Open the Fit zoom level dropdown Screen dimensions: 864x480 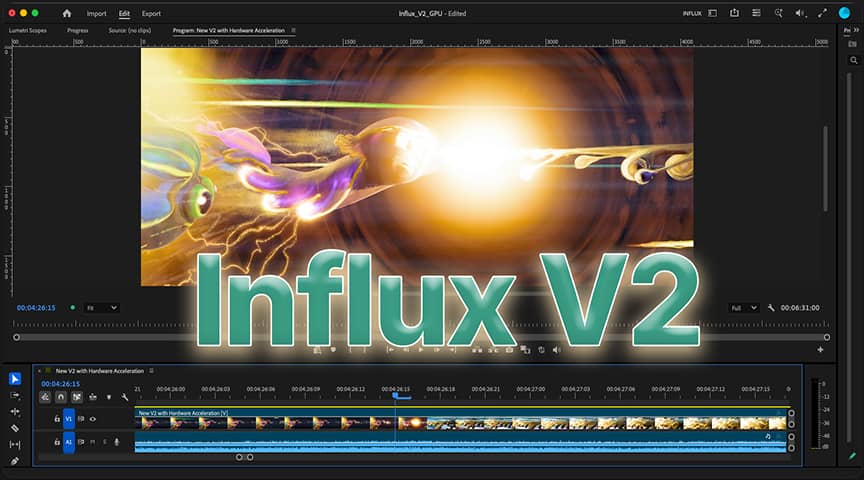click(101, 308)
